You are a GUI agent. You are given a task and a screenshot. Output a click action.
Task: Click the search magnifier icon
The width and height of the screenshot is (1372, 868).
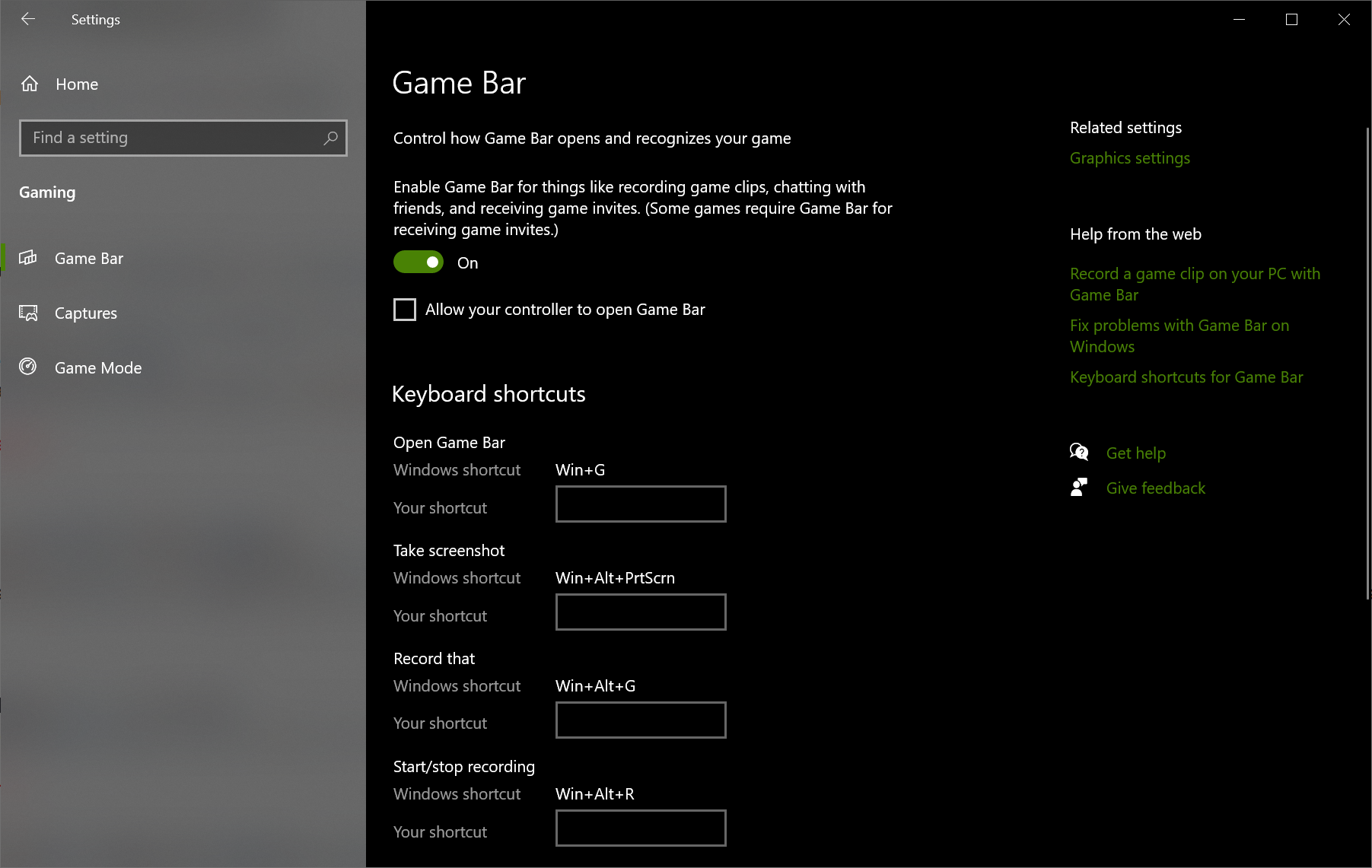click(x=330, y=138)
